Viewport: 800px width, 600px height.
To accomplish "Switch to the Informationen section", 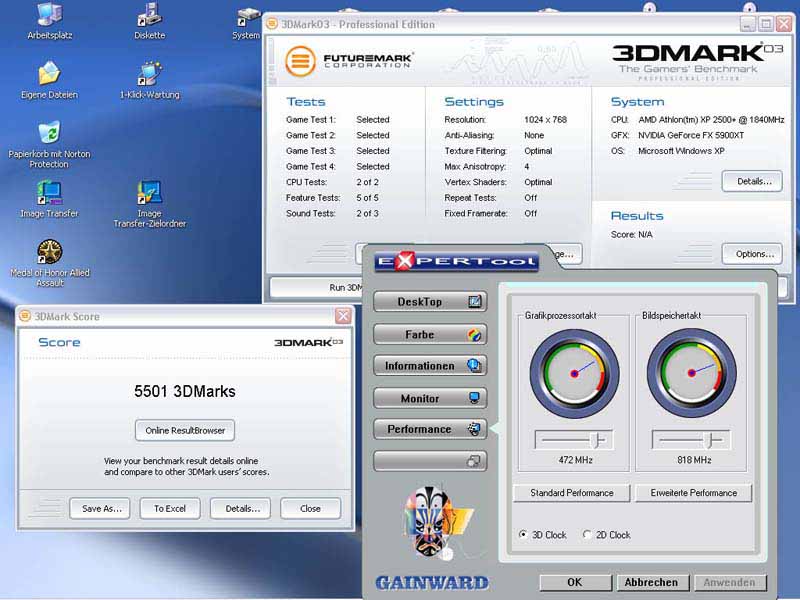I will [430, 366].
